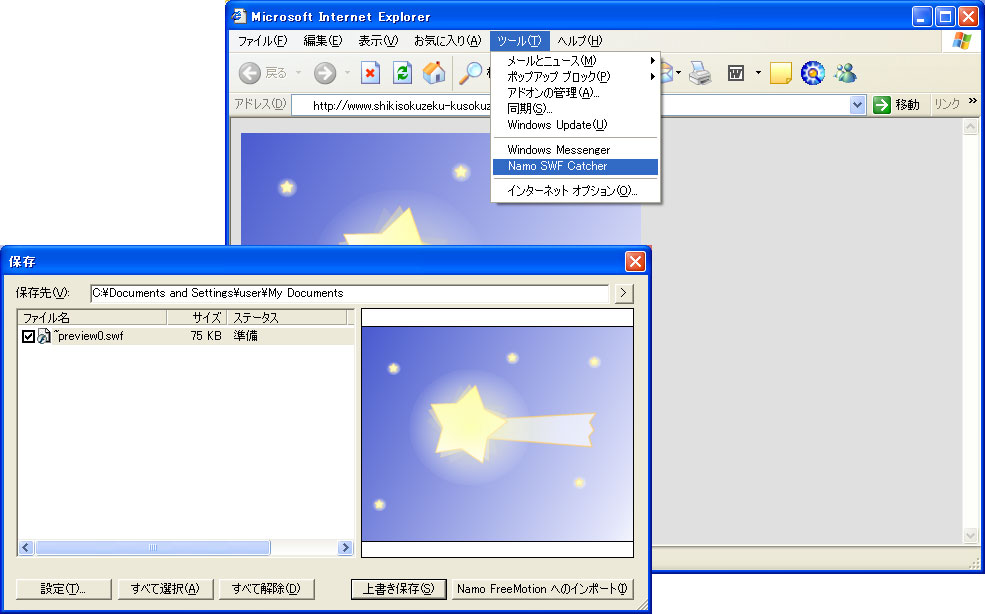Click the Print icon in toolbar

[700, 74]
